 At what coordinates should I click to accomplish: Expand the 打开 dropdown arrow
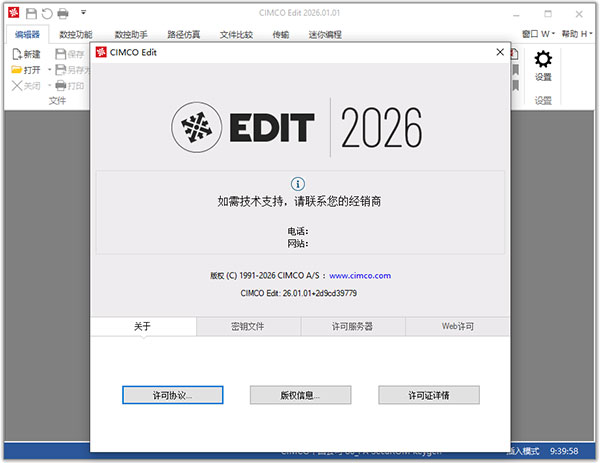(x=49, y=70)
